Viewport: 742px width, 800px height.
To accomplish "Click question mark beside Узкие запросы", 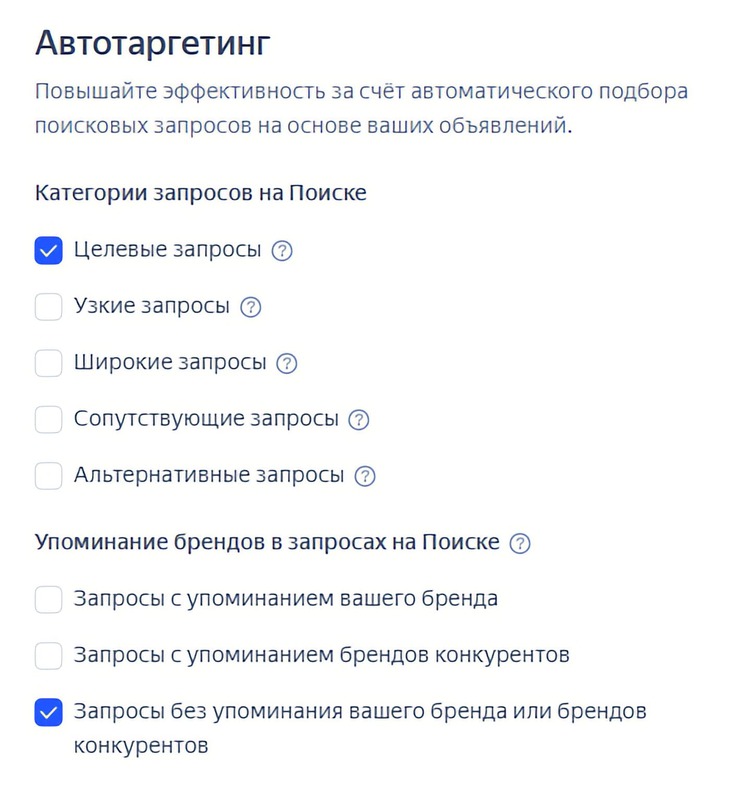I will click(x=251, y=307).
